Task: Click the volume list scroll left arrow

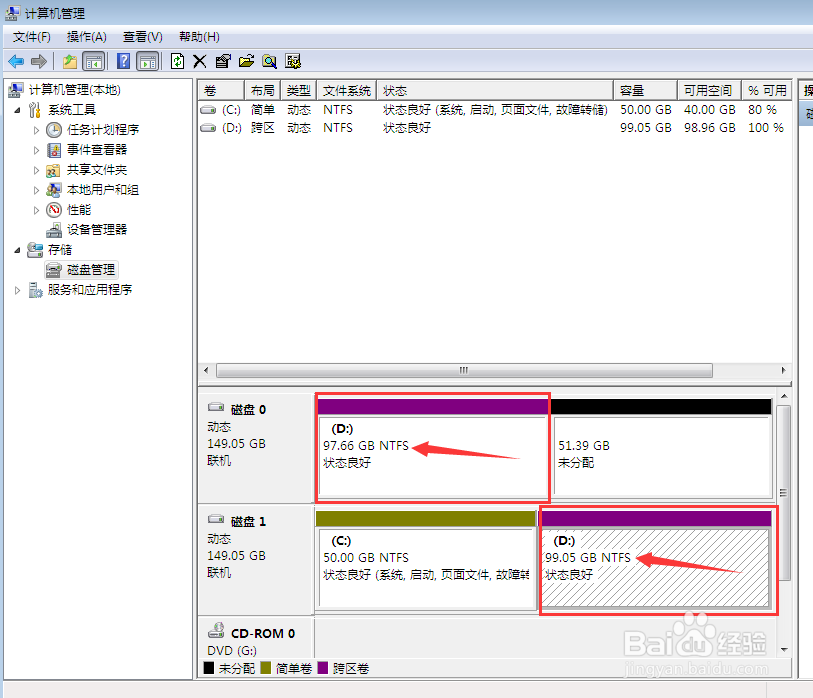Action: pos(206,370)
